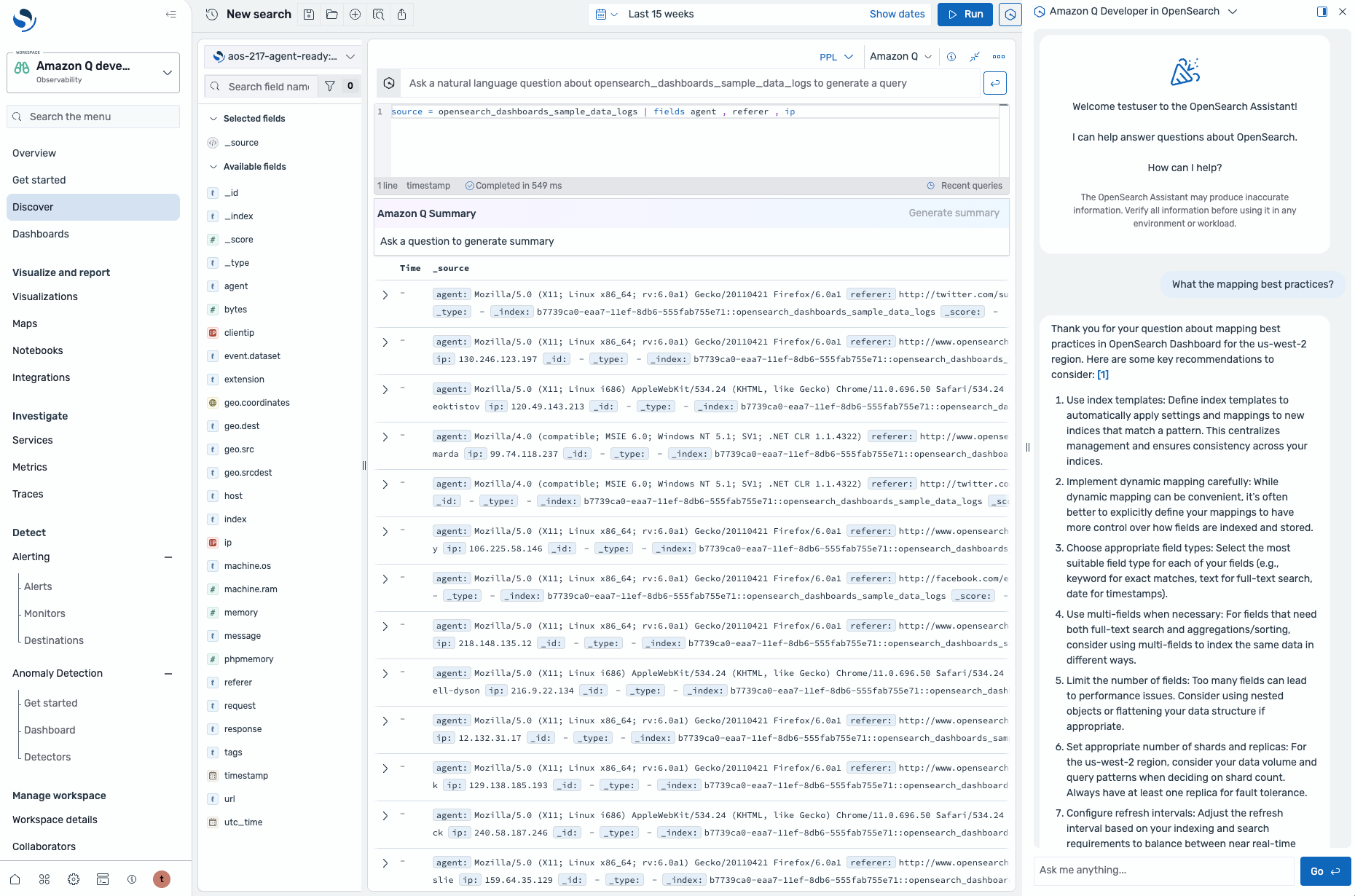Click the OpenSearch logo icon
Image resolution: width=1355 pixels, height=896 pixels.
(24, 20)
